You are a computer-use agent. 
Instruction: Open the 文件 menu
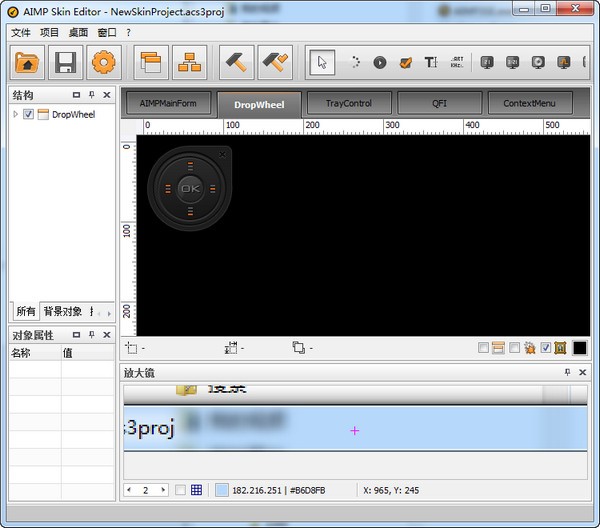point(21,32)
